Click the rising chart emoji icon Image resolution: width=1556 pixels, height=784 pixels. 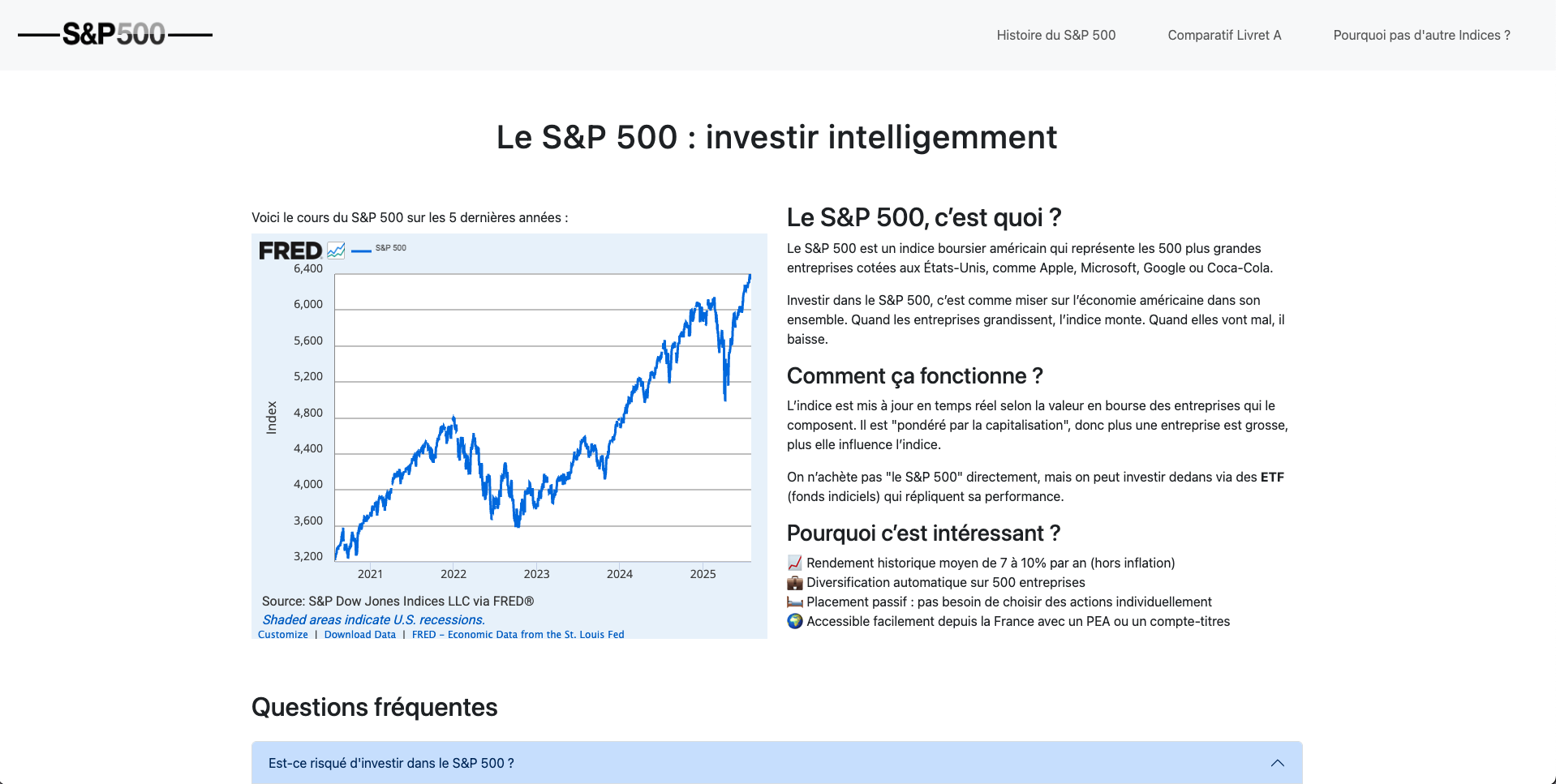coord(794,563)
